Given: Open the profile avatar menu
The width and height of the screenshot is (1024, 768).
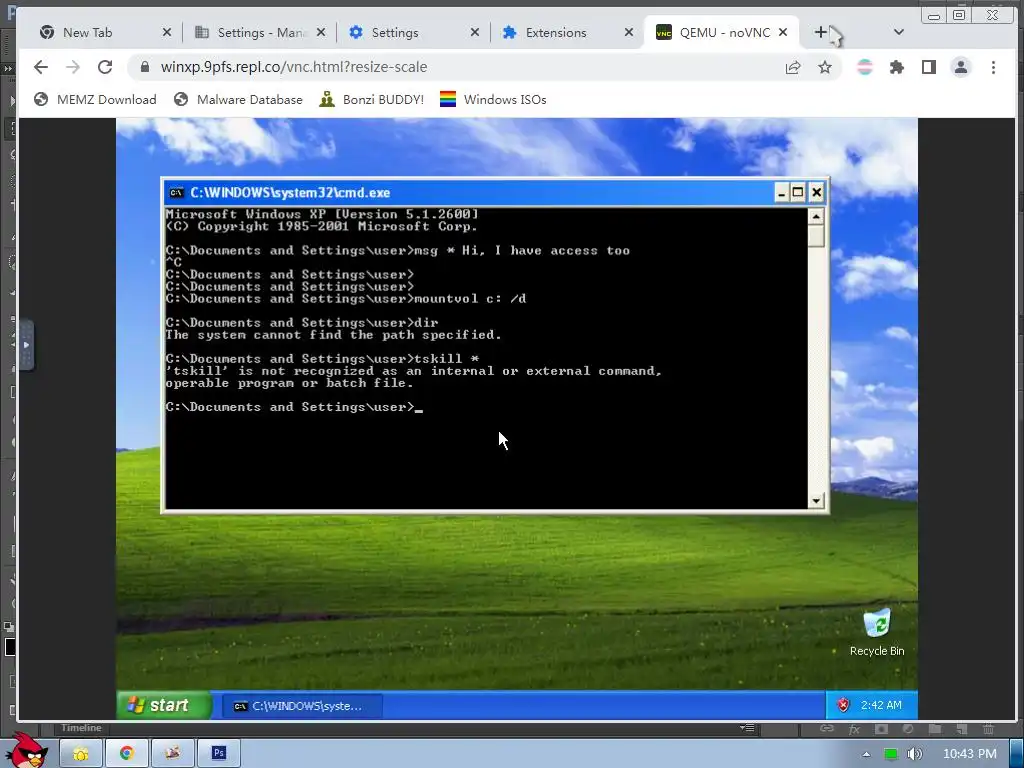Looking at the screenshot, I should pos(961,67).
